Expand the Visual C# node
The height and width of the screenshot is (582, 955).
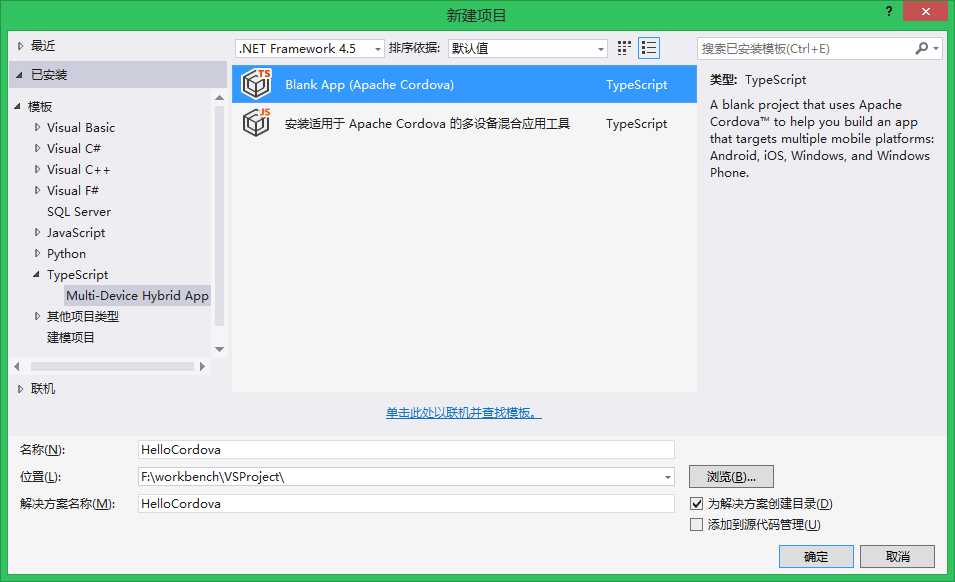coord(37,148)
